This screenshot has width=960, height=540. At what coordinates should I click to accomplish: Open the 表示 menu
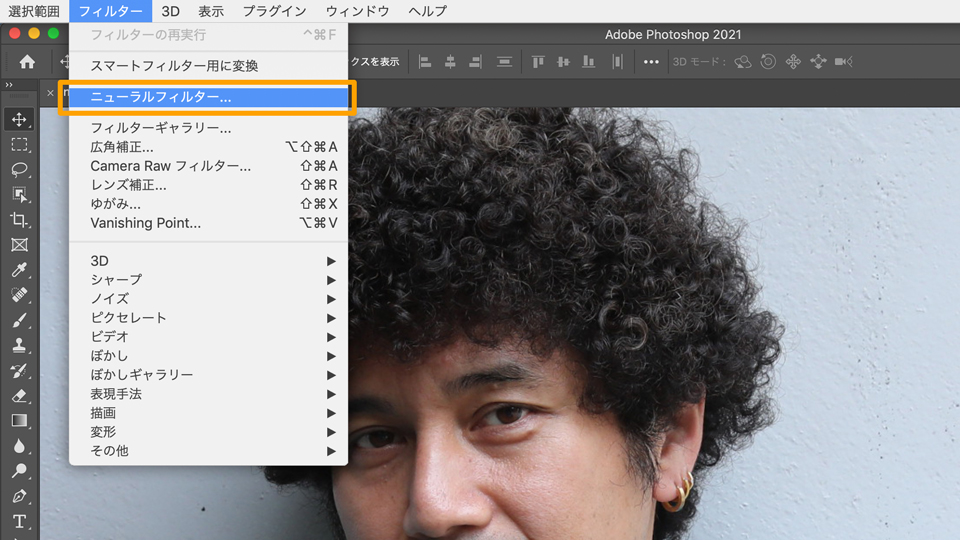211,11
